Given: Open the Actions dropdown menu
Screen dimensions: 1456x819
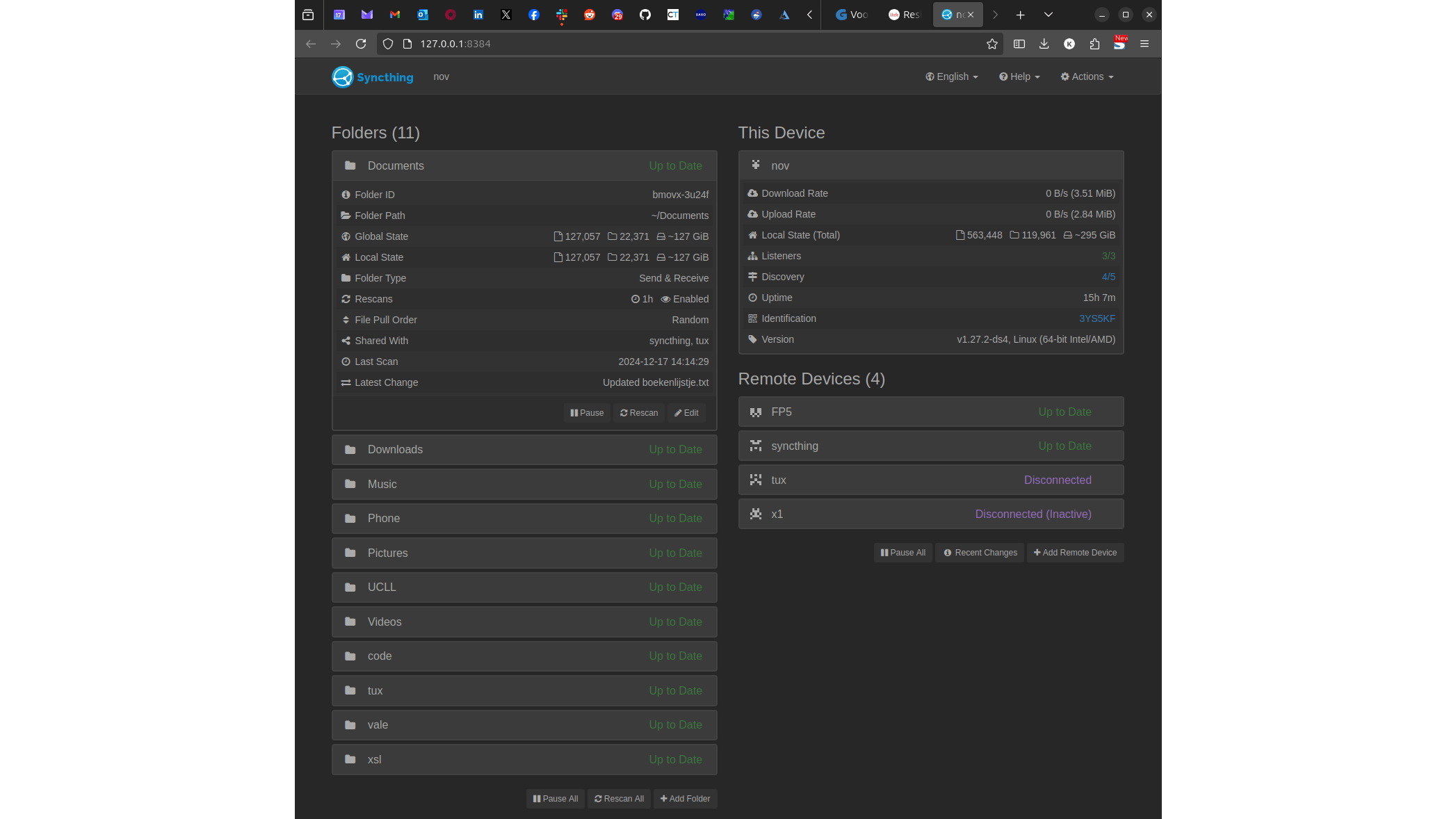Looking at the screenshot, I should tap(1087, 76).
